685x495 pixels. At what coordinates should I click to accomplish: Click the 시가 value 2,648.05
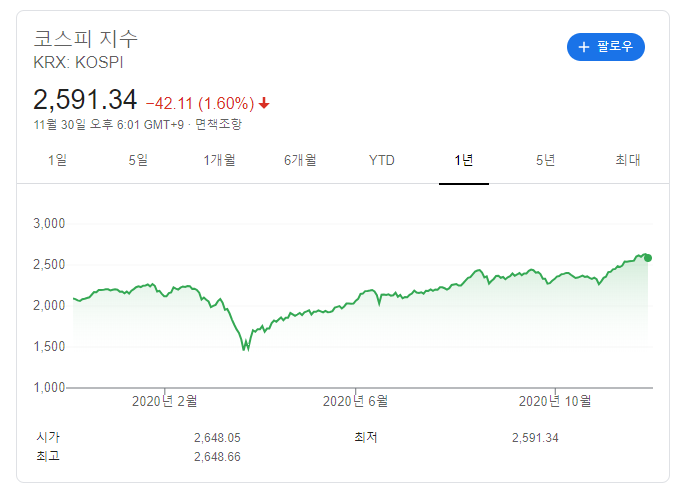coord(217,438)
